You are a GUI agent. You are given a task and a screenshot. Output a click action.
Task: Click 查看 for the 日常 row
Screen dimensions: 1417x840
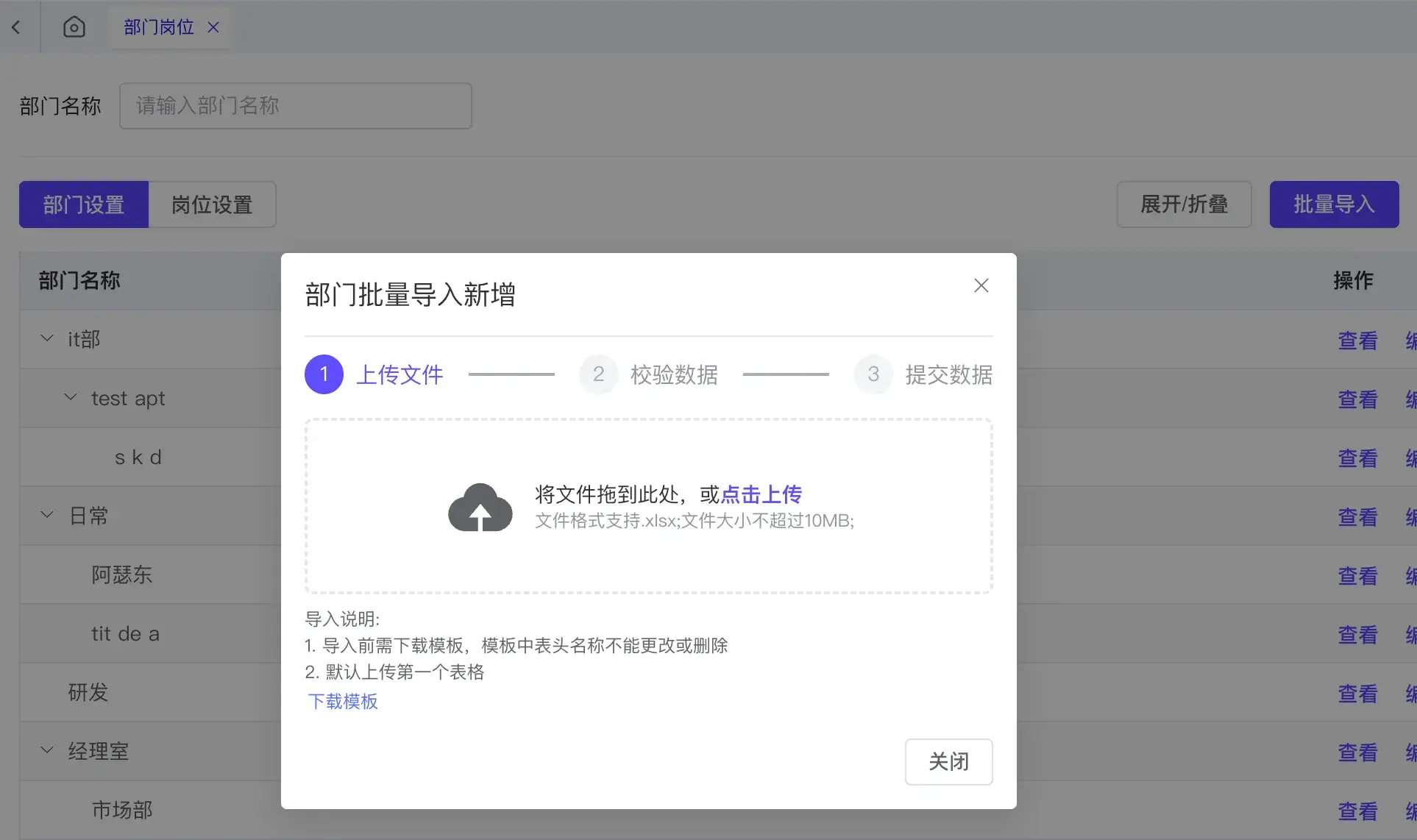coord(1357,517)
